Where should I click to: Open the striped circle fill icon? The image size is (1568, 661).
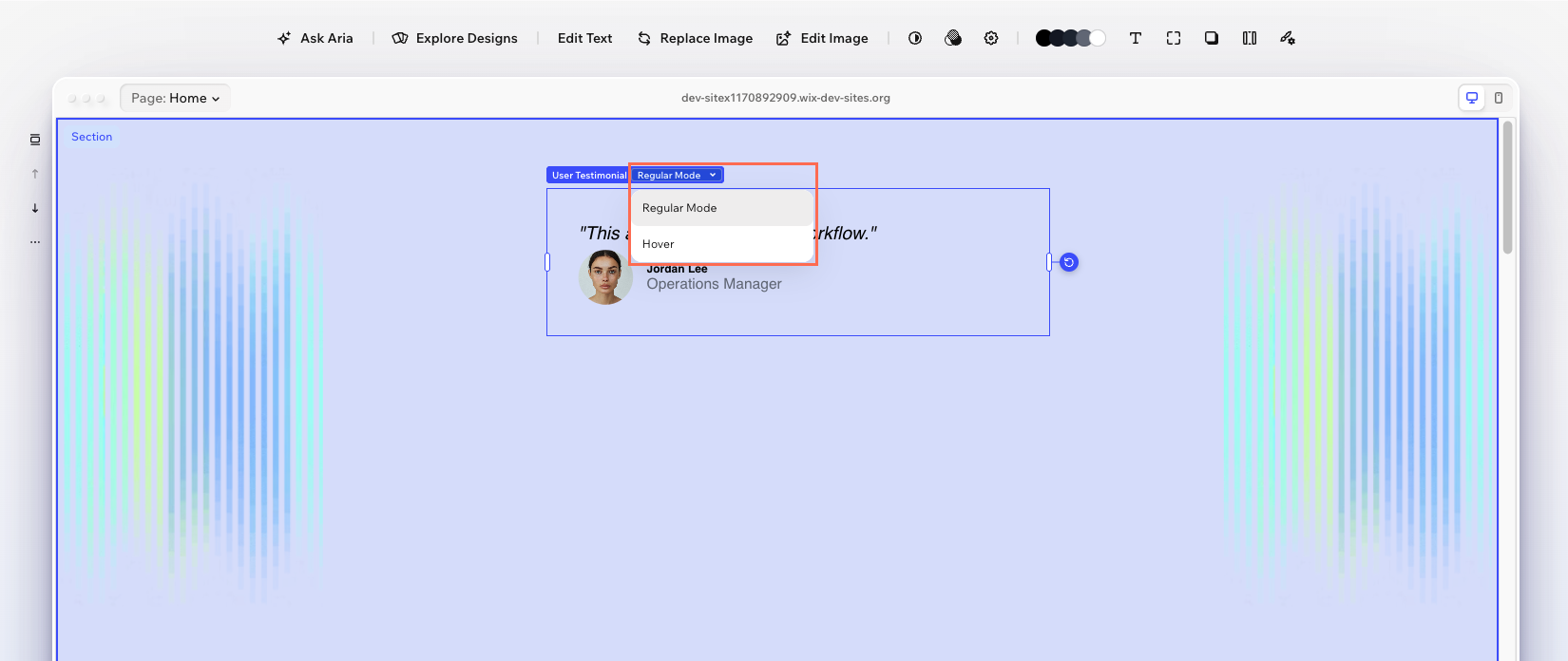(x=953, y=38)
